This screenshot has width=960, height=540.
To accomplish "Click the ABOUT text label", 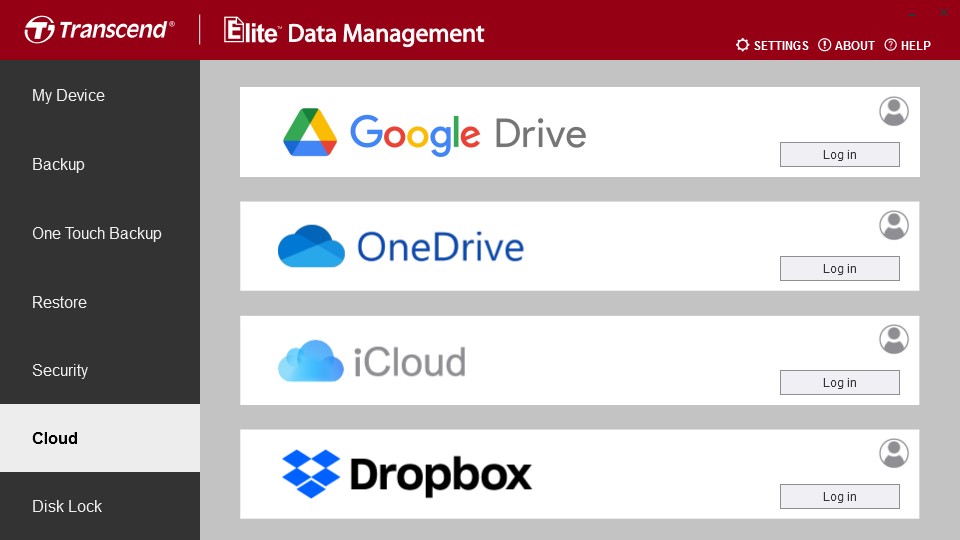I will [854, 45].
